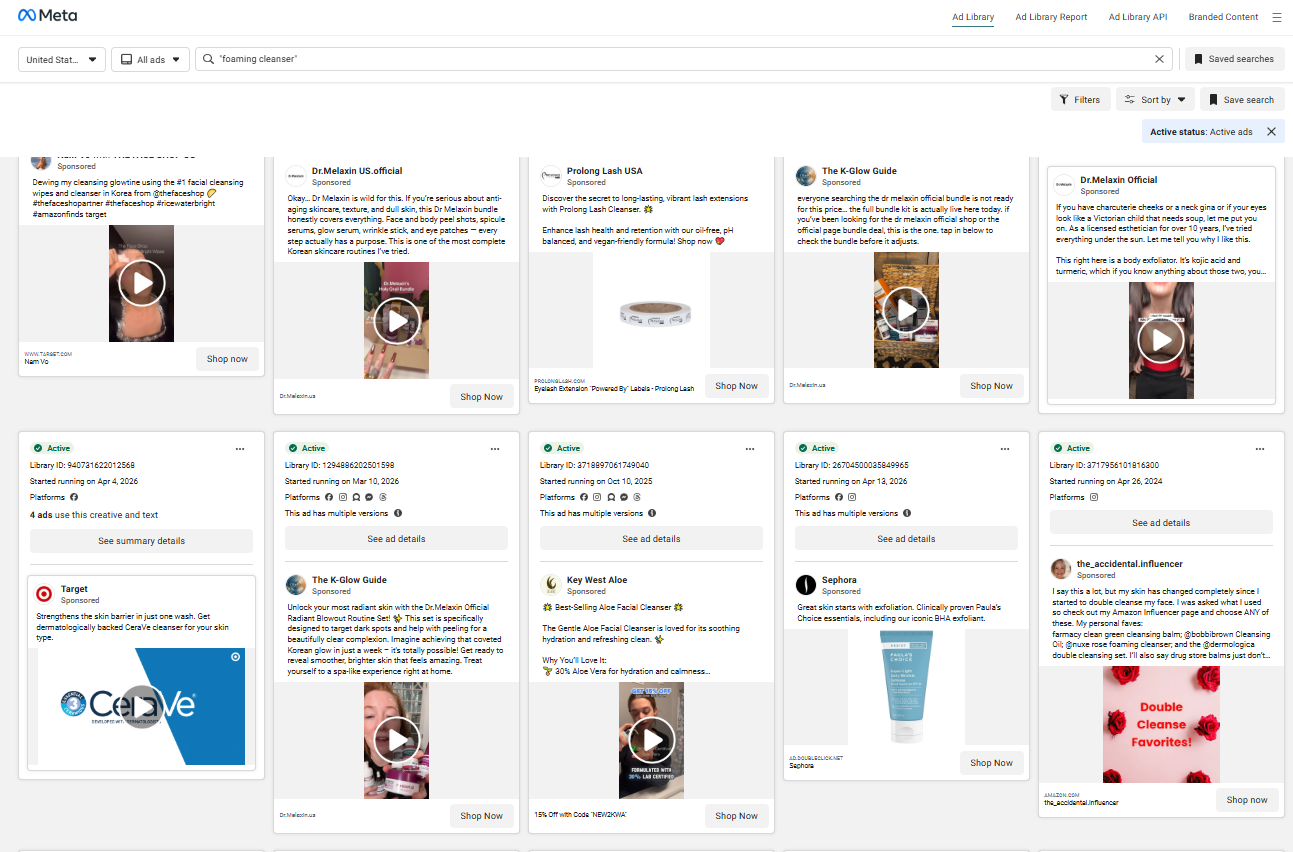Open the United States country dropdown
Viewport: 1293px width, 852px height.
(62, 60)
